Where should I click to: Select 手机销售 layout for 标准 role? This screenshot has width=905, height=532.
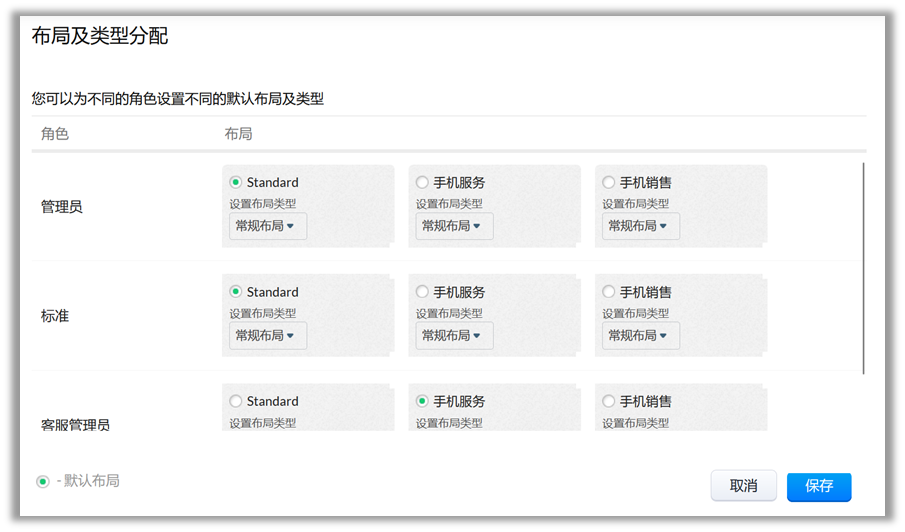point(608,292)
